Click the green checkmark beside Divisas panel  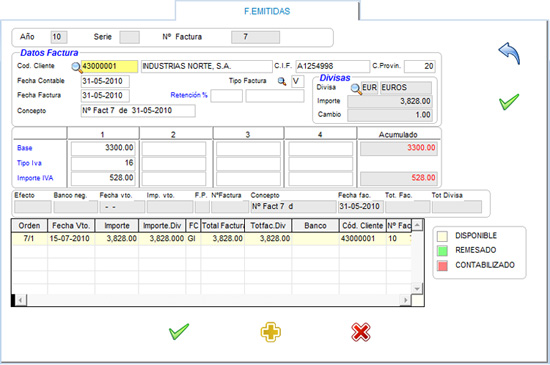coord(509,102)
